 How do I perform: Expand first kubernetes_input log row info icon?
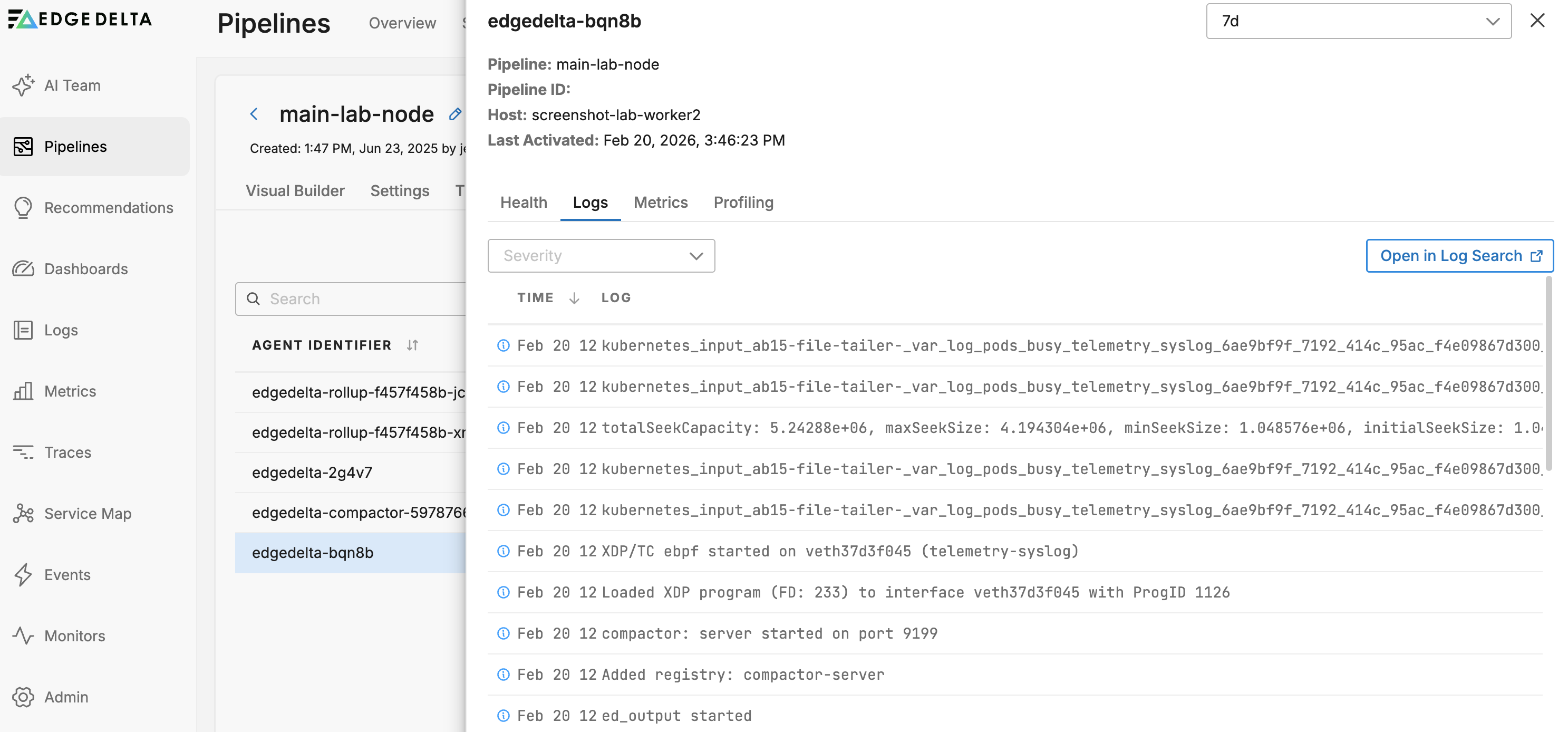pos(504,345)
